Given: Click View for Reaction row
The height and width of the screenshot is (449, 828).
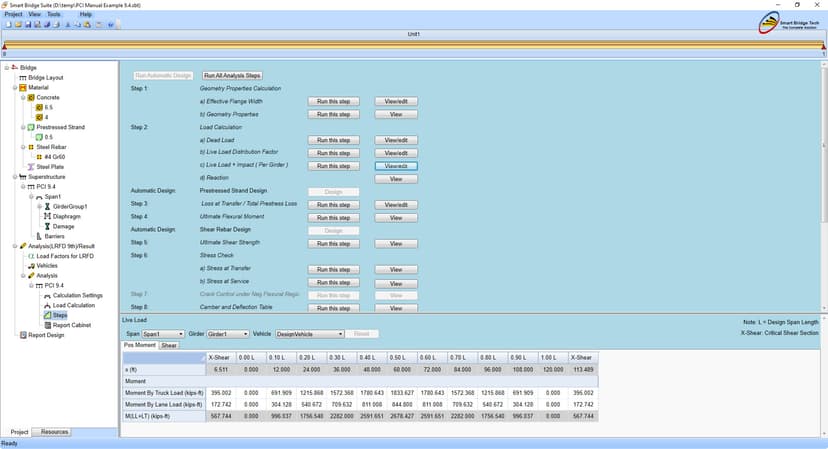Looking at the screenshot, I should [396, 179].
